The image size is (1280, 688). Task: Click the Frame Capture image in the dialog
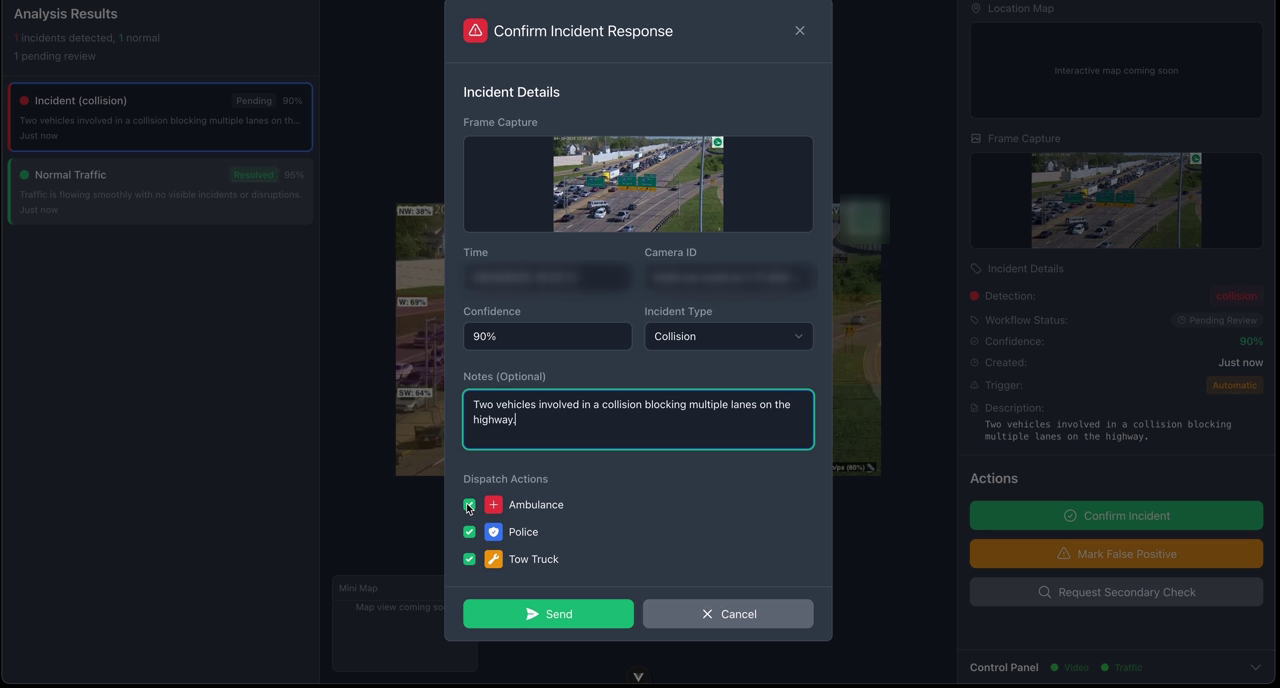click(638, 184)
